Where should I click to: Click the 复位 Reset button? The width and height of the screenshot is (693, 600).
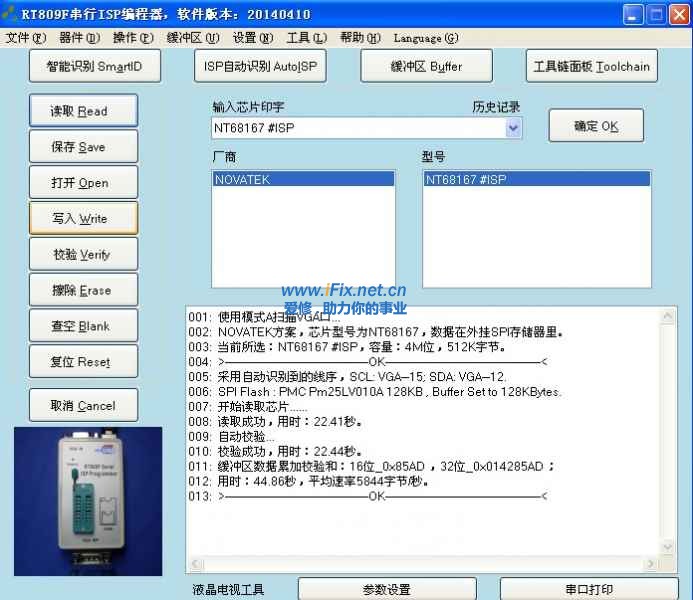pyautogui.click(x=84, y=361)
